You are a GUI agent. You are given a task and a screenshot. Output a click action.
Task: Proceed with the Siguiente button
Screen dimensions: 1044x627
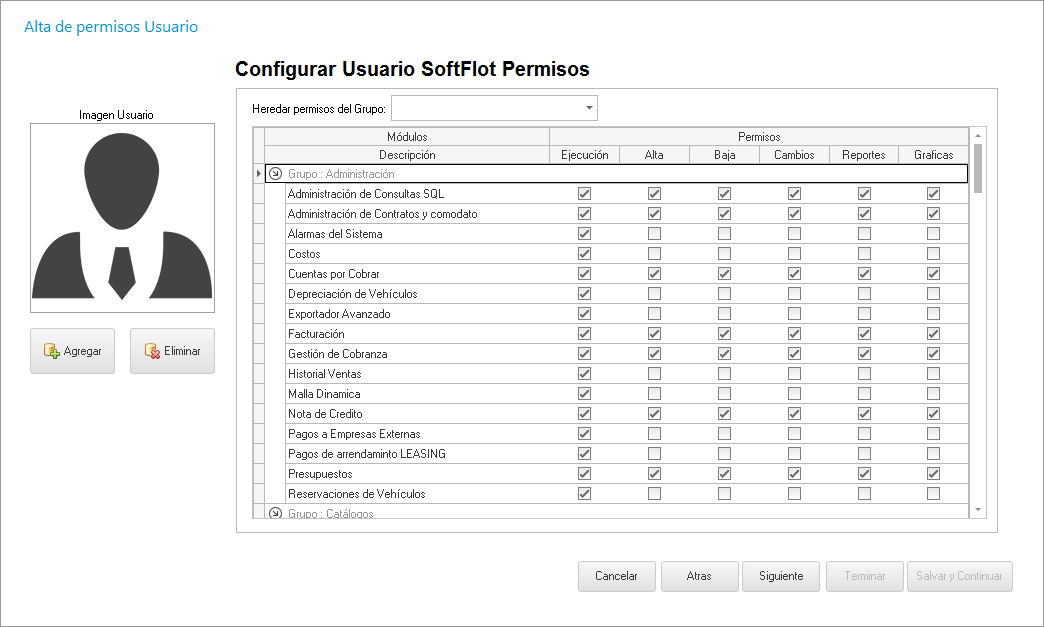pyautogui.click(x=781, y=576)
